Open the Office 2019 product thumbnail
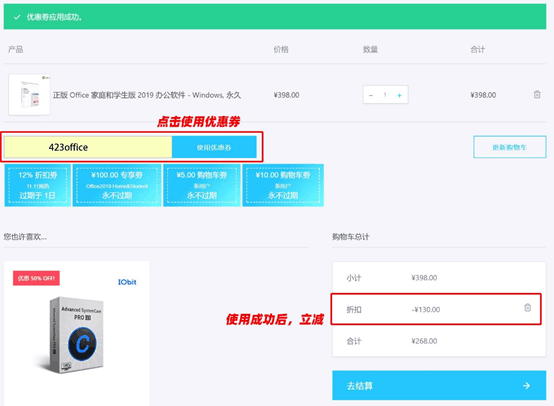The height and width of the screenshot is (406, 554). [29, 94]
